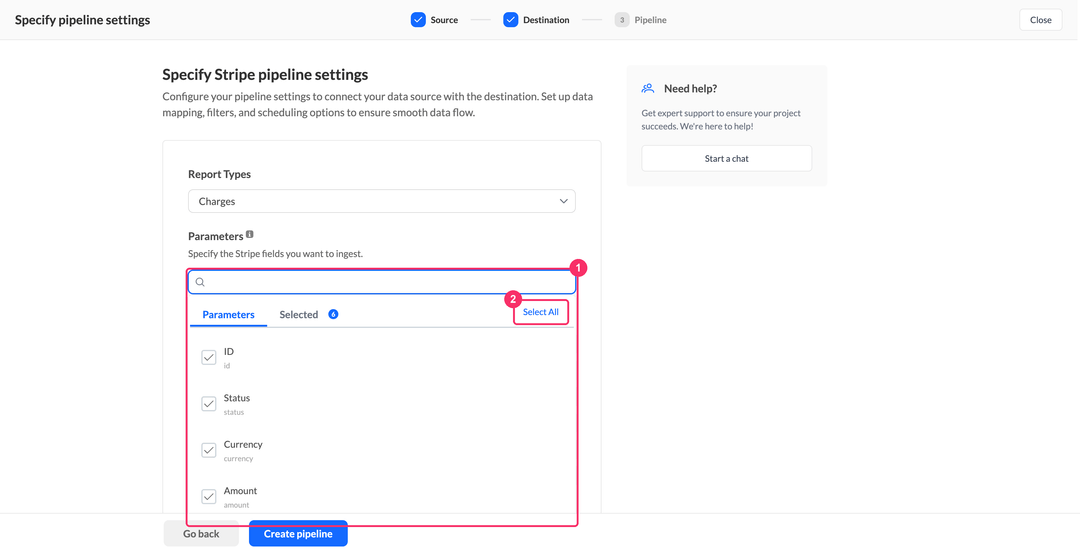Start a chat with support
Viewport: 1080px width, 553px height.
[x=727, y=158]
